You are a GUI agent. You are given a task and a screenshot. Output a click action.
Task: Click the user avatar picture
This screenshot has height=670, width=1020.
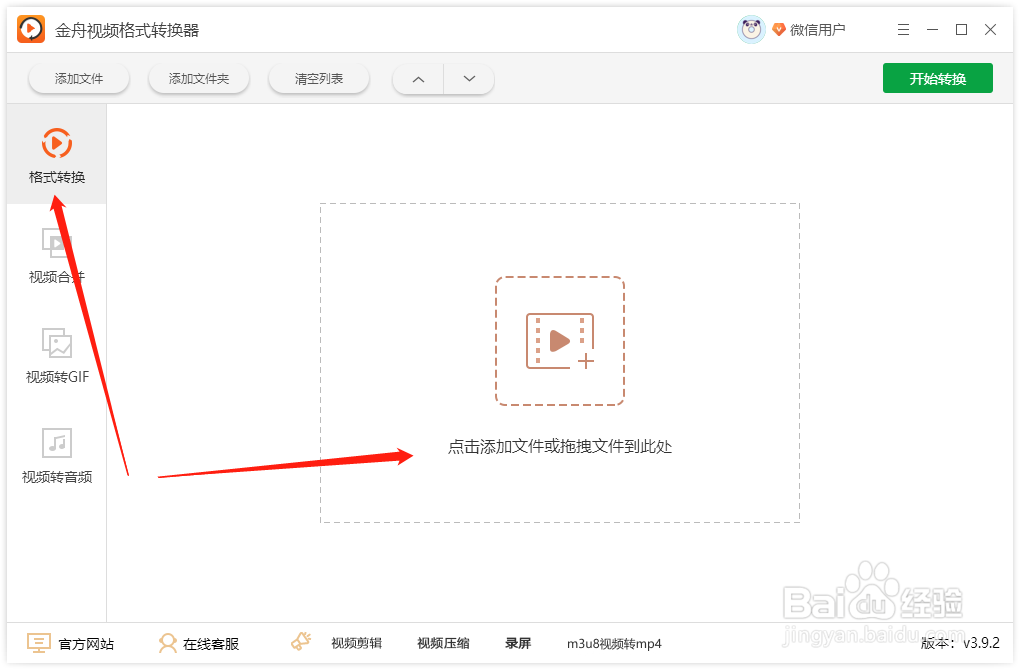click(750, 28)
